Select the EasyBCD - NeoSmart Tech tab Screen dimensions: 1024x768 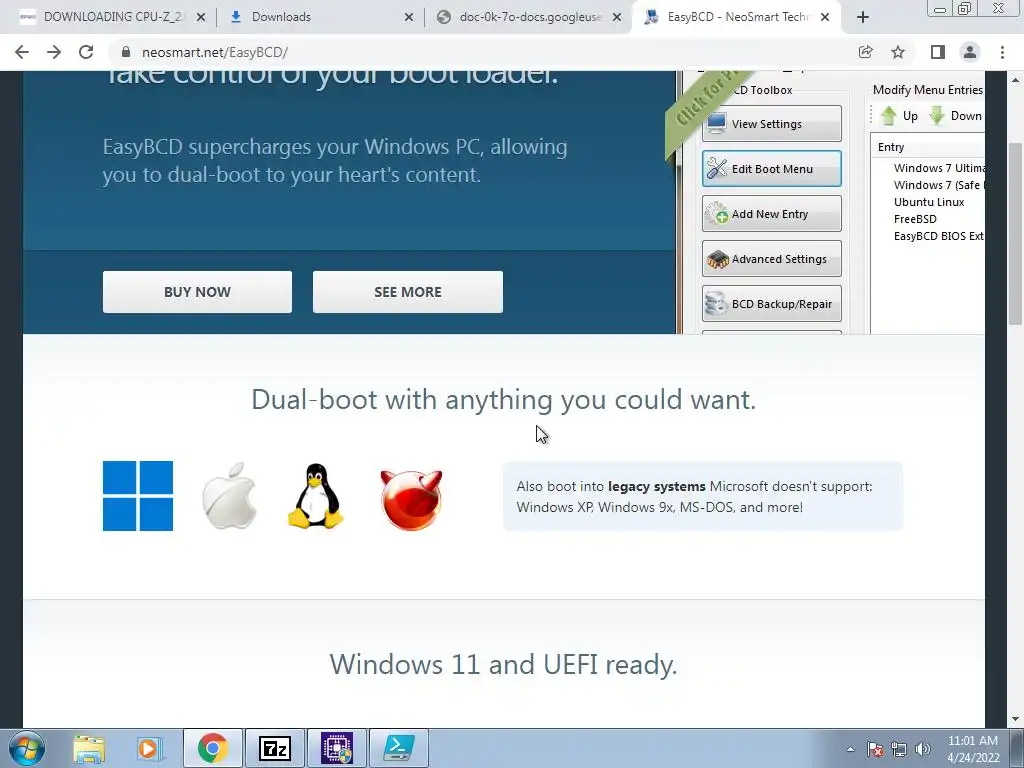[x=737, y=17]
